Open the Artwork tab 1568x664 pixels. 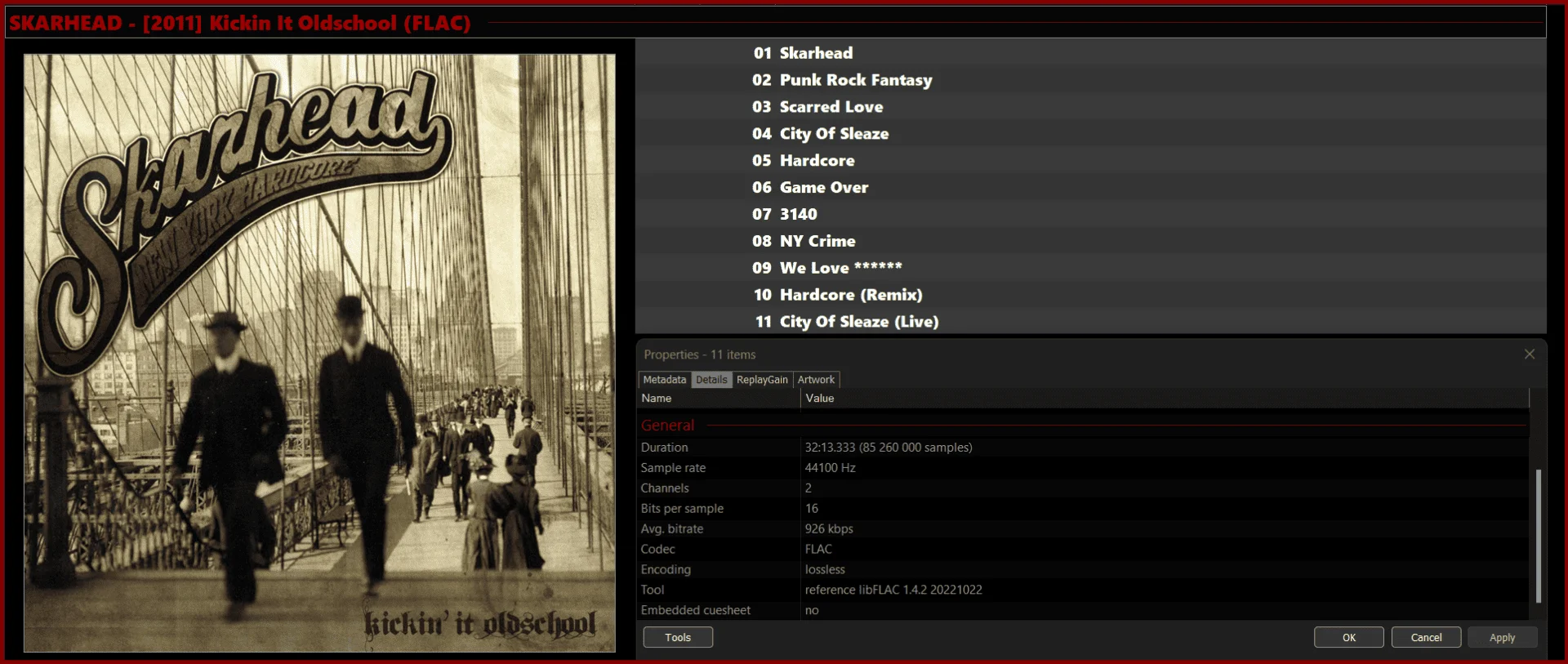point(816,380)
